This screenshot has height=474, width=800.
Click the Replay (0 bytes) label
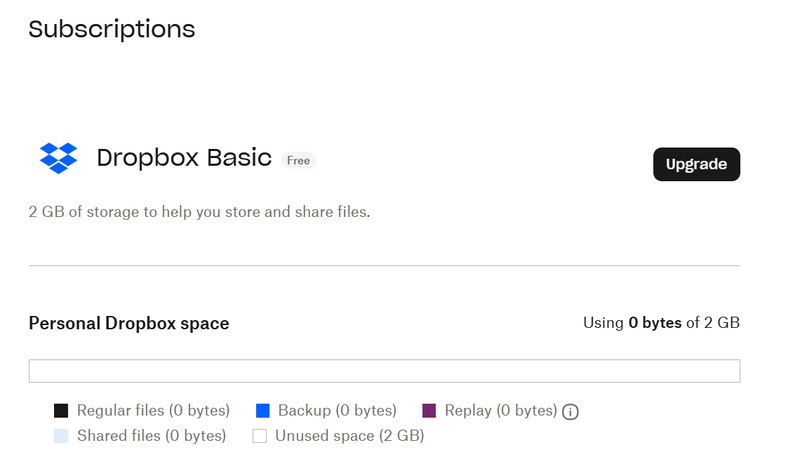point(501,411)
